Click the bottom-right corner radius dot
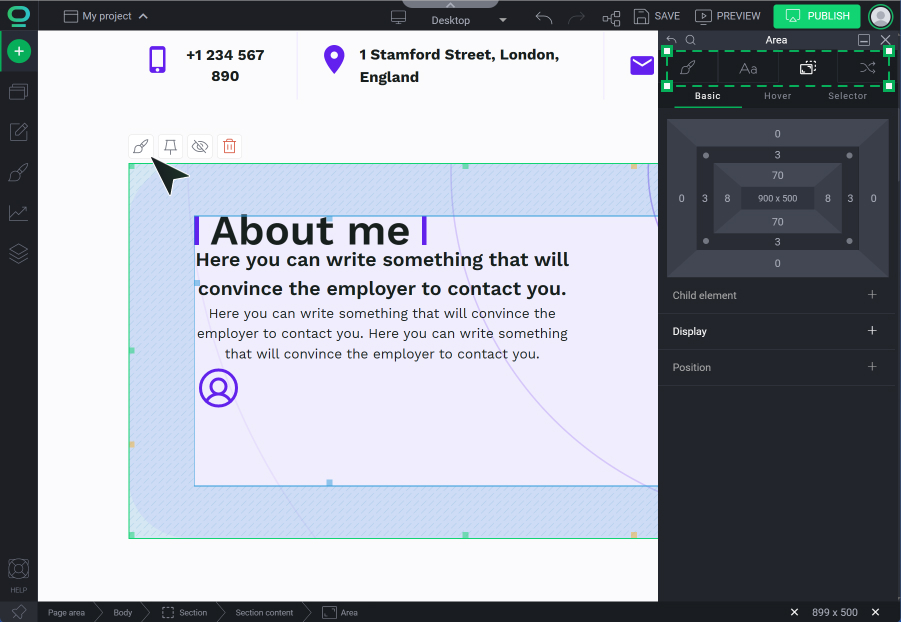Viewport: 901px width, 622px height. pos(849,241)
